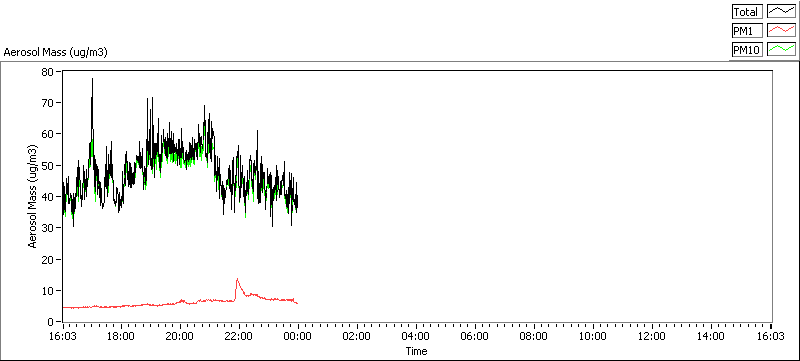
Task: Click the 0 value on y-axis
Action: (x=51, y=321)
